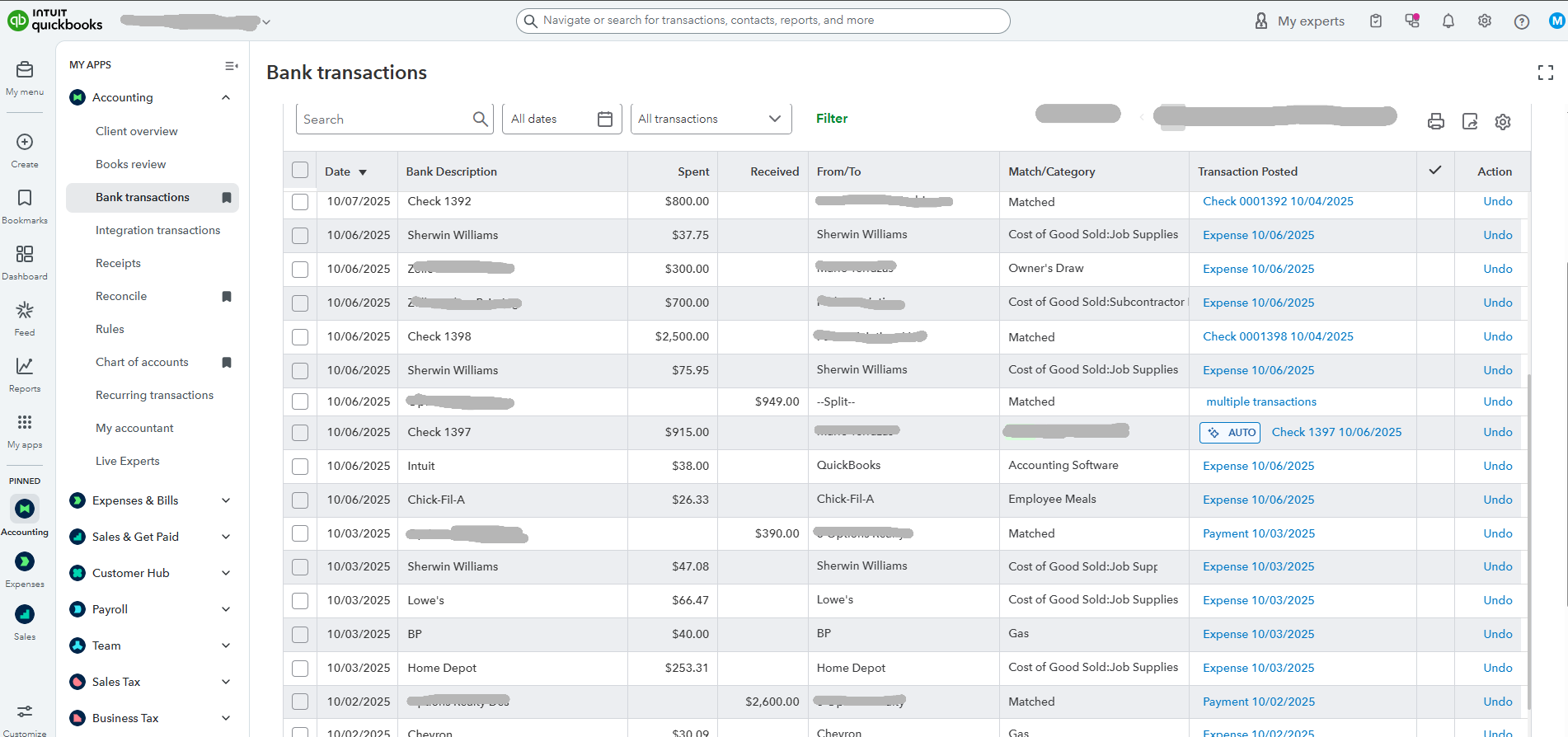Open Check 0001392 10/04/2025 link
The width and height of the screenshot is (1568, 737).
point(1278,201)
